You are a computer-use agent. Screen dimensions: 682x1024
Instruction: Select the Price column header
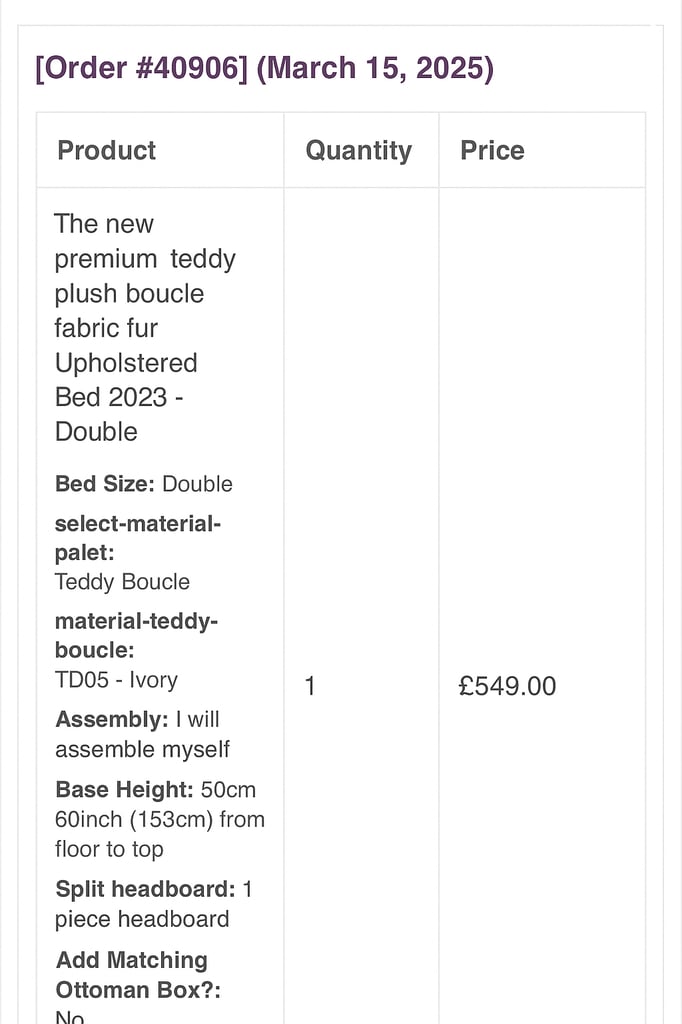click(x=492, y=151)
